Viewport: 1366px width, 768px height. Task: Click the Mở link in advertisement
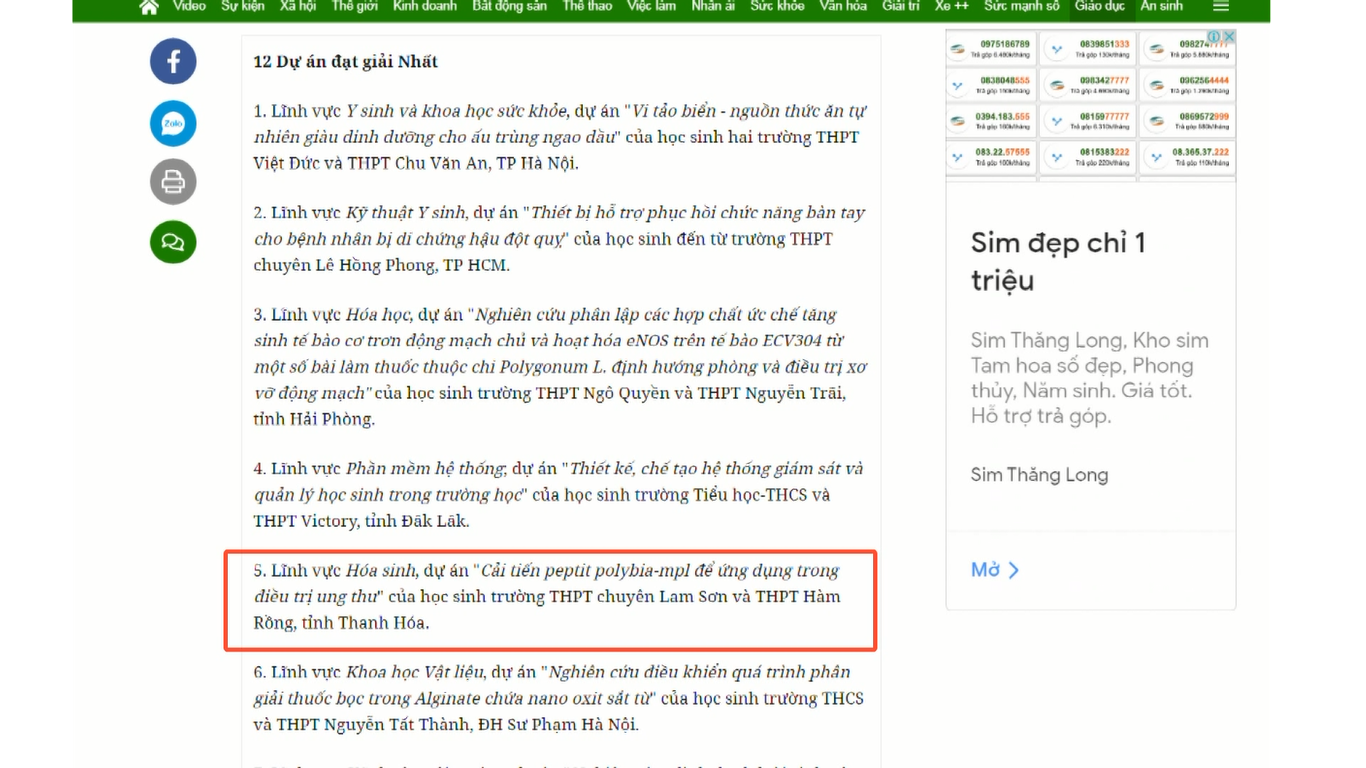coord(995,570)
